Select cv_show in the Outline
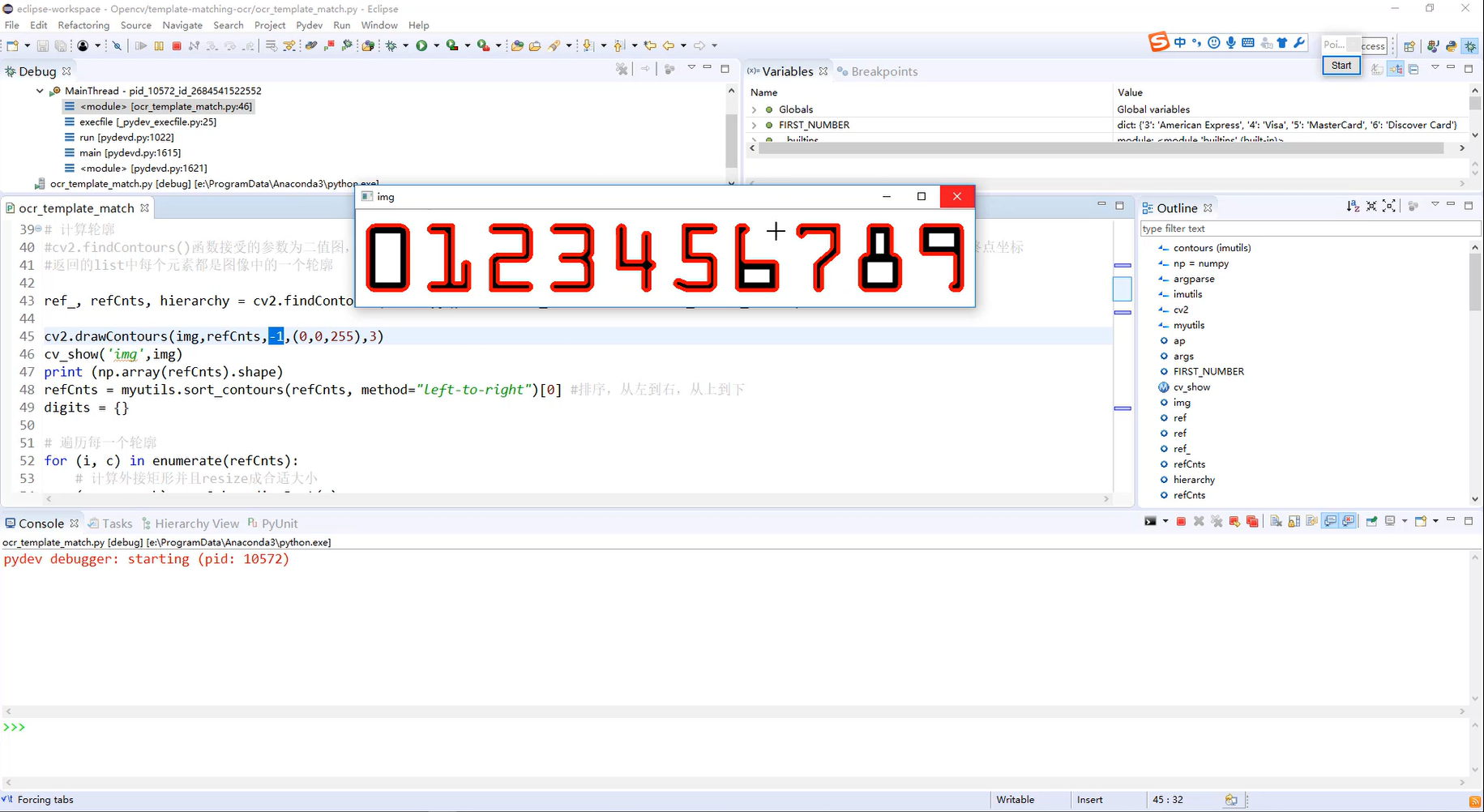Viewport: 1484px width, 812px height. [1191, 387]
